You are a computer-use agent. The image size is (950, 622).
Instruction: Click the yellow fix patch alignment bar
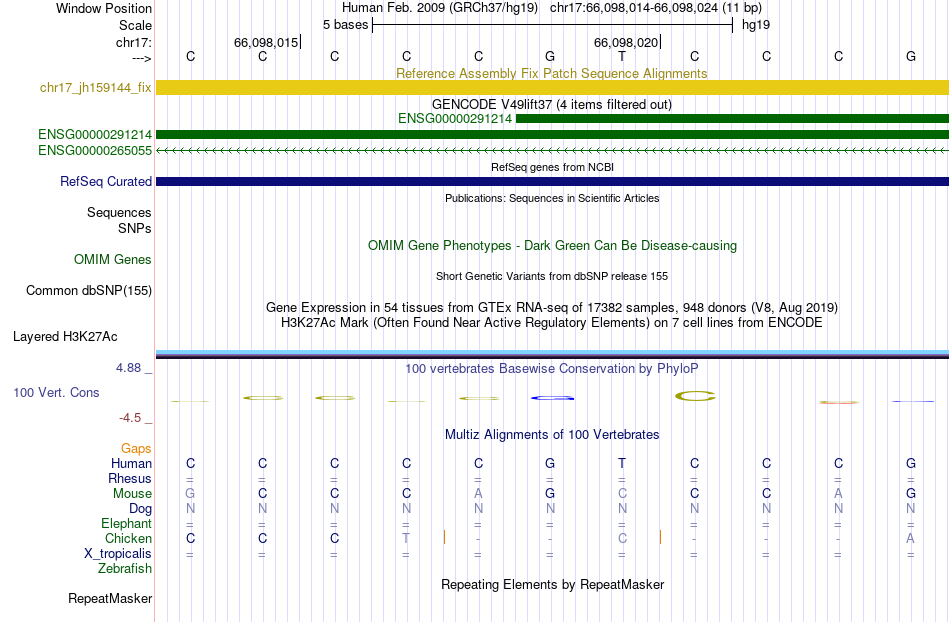(x=552, y=87)
